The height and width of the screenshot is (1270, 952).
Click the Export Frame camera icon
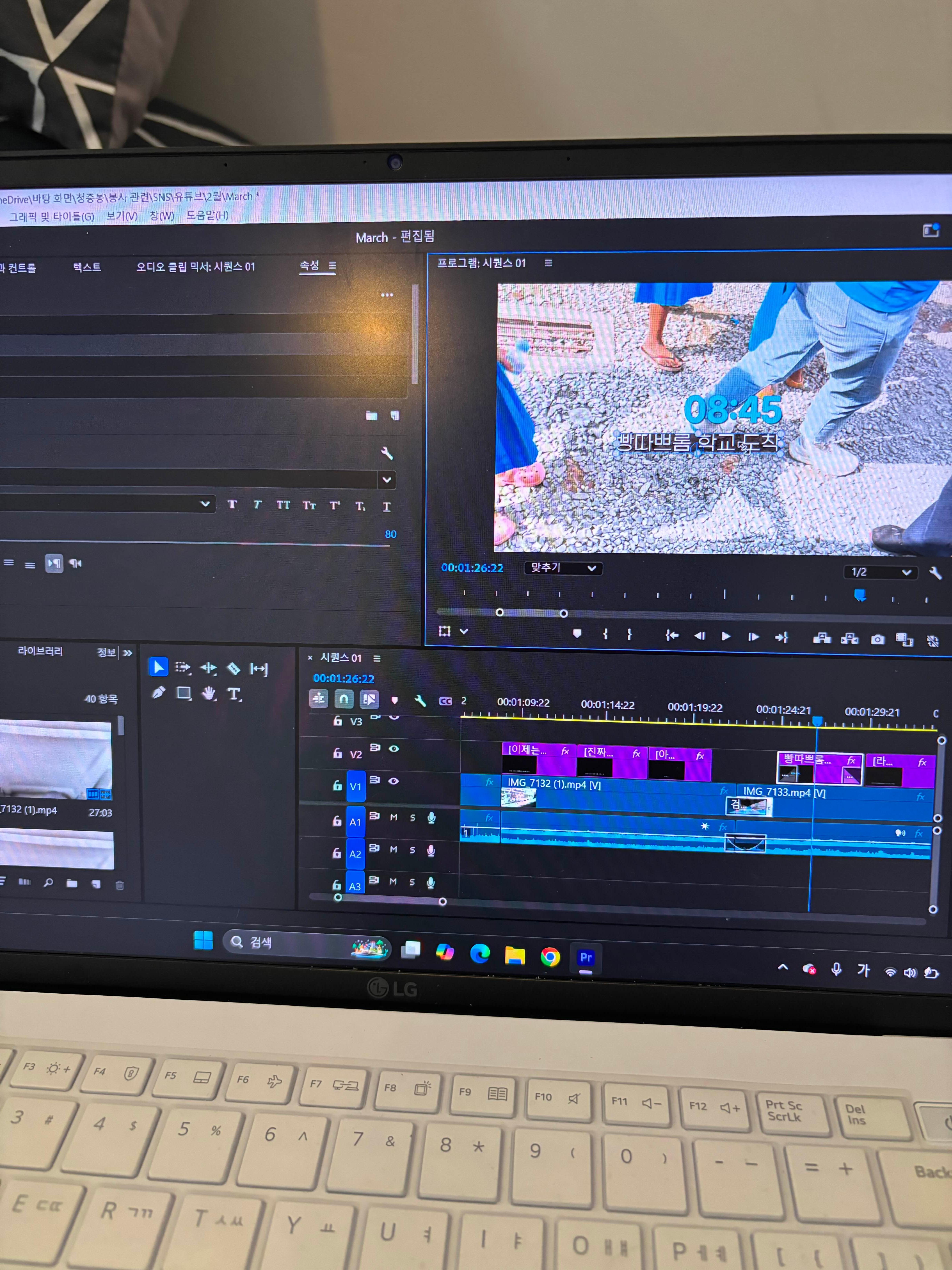click(x=877, y=640)
